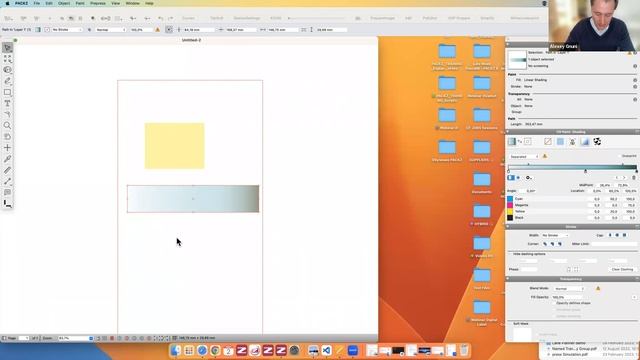This screenshot has height=360, width=640.
Task: Go to previous gradient stop arrow
Action: (617, 178)
